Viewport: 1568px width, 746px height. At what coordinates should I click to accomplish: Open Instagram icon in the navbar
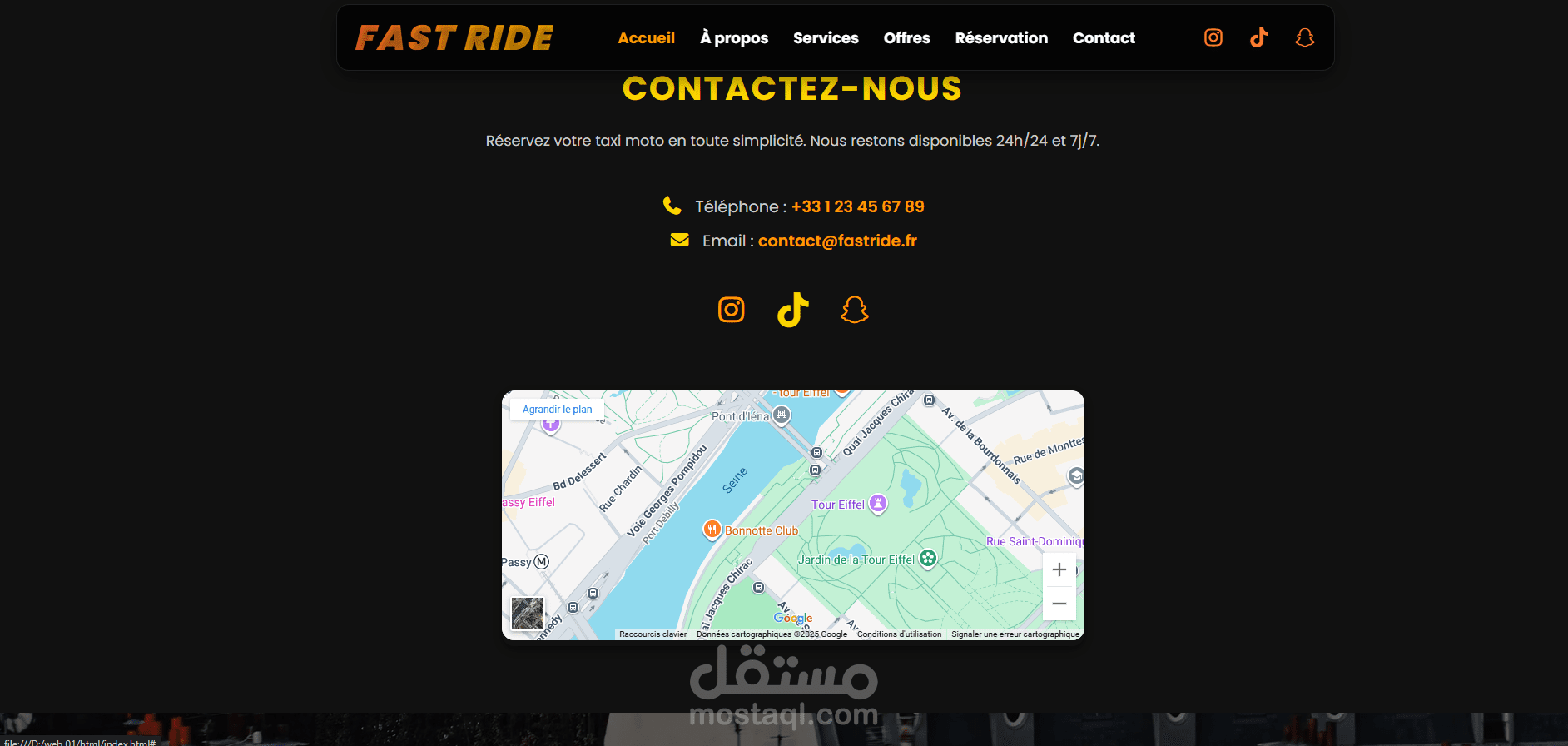(x=1213, y=37)
